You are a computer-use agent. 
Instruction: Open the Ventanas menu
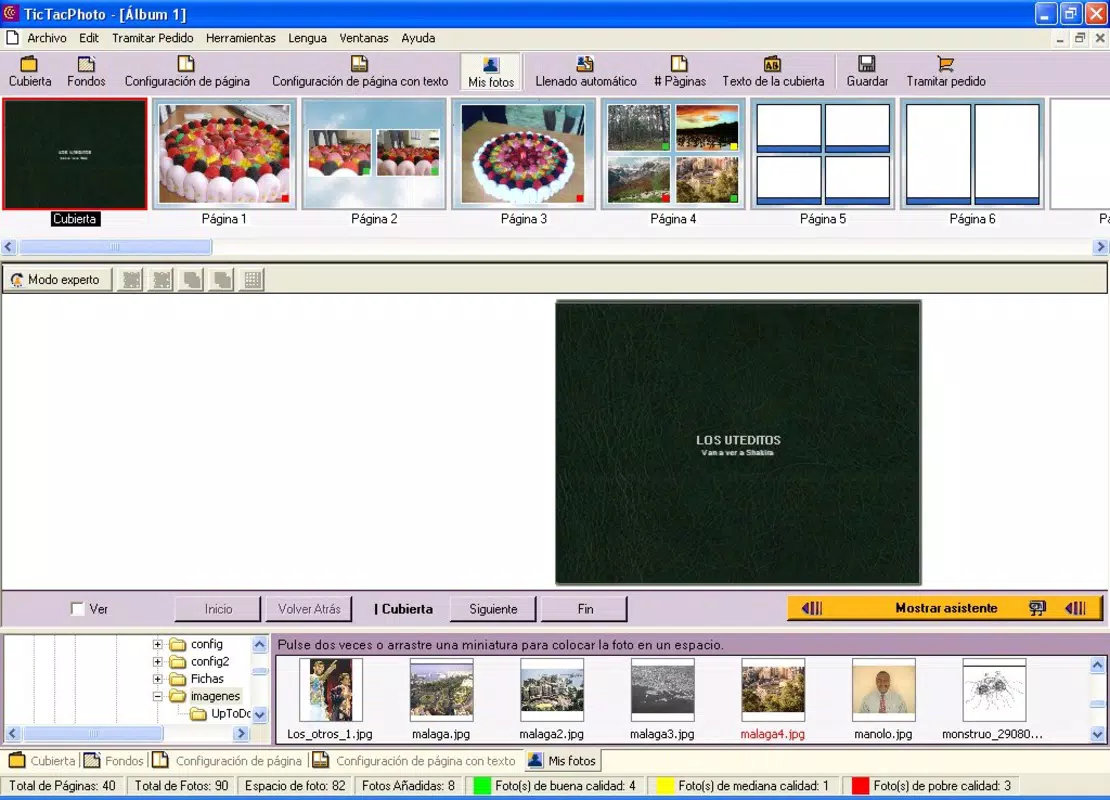click(x=364, y=38)
